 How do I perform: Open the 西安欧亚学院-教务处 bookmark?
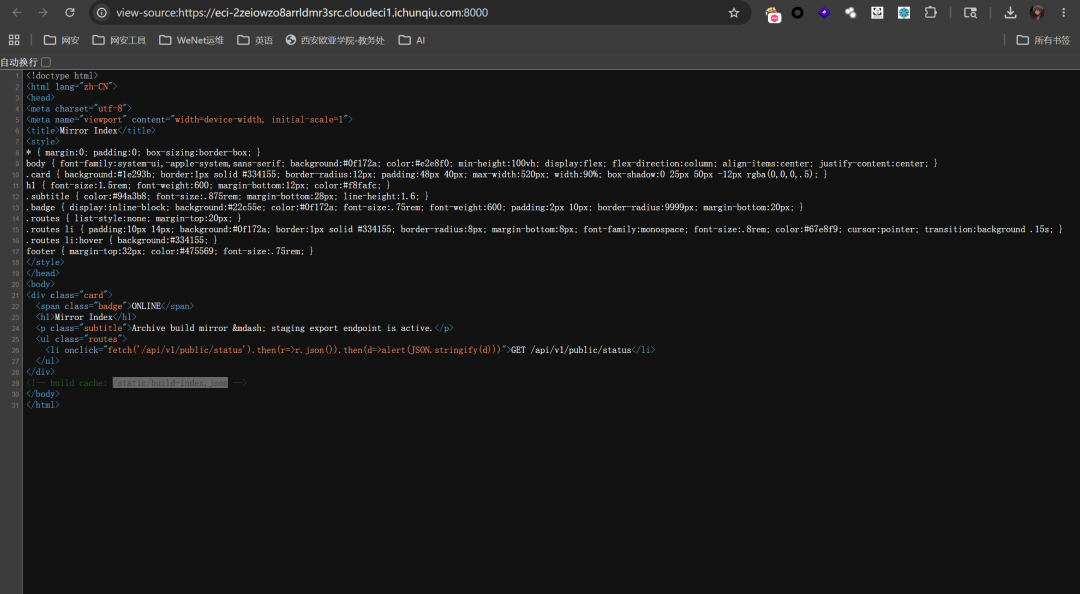coord(335,40)
